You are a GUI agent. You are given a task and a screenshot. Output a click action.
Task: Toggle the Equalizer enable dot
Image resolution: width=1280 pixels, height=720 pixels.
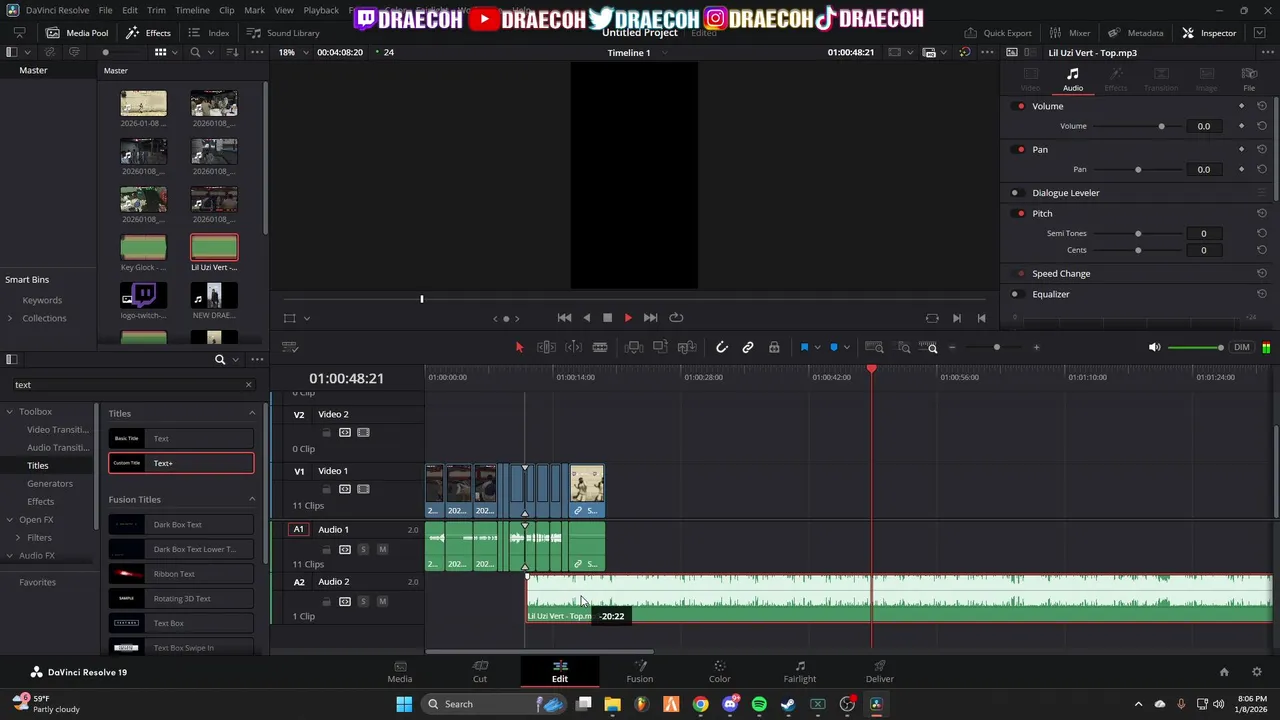[x=1015, y=294]
